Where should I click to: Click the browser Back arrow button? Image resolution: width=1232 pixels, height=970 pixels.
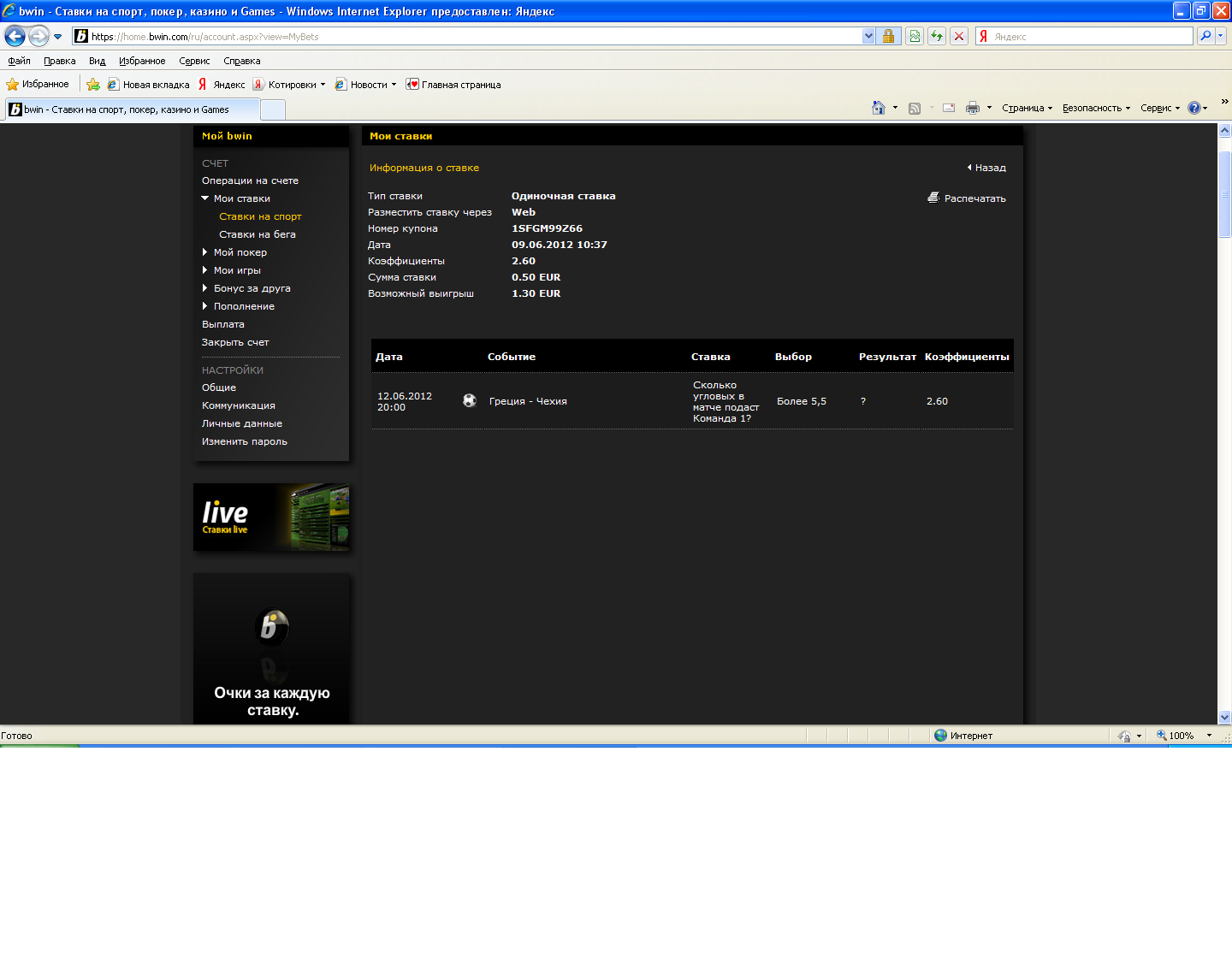[15, 36]
